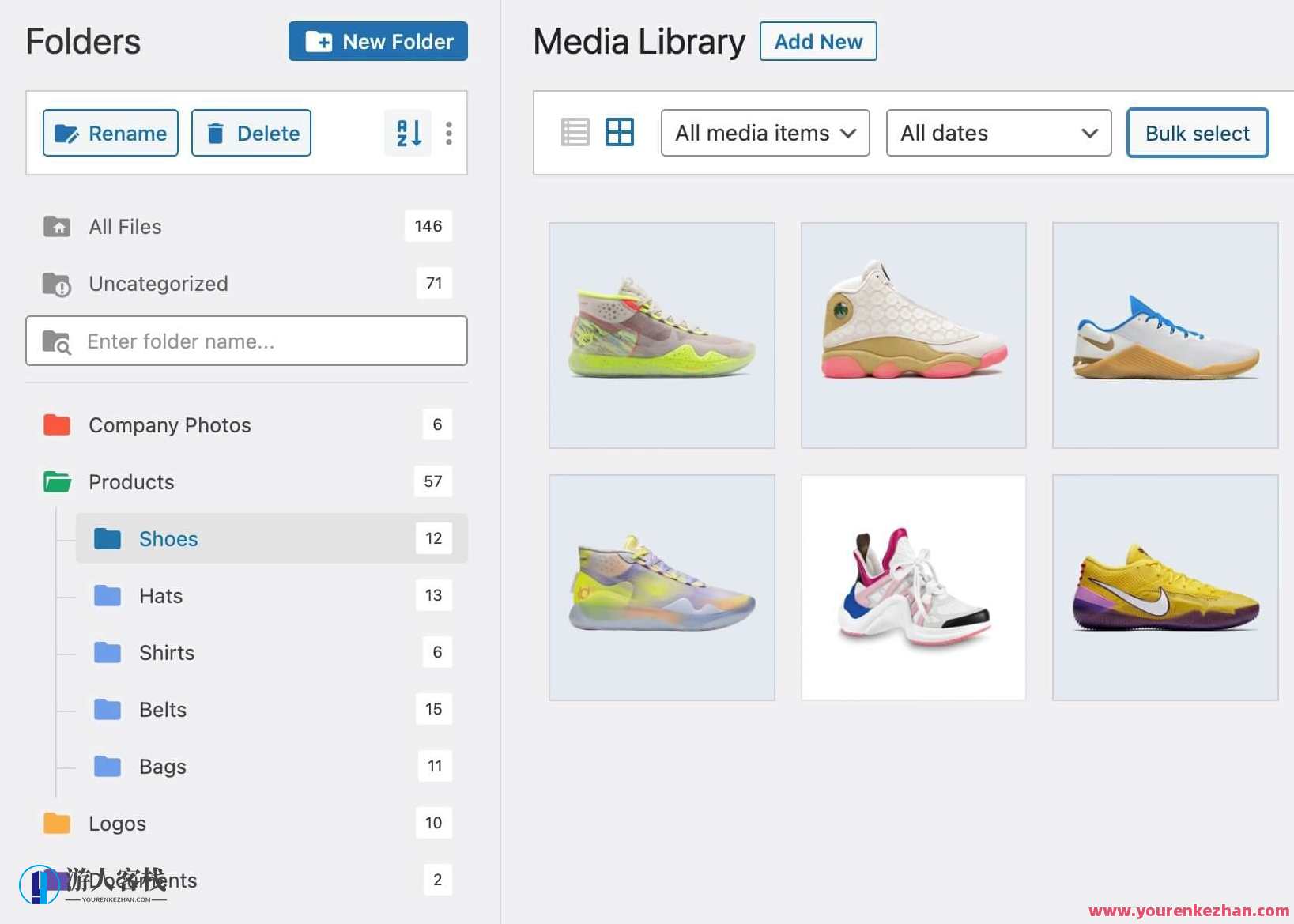Open the yellow Nike shoe thumbnail
The width and height of the screenshot is (1294, 924).
1164,586
